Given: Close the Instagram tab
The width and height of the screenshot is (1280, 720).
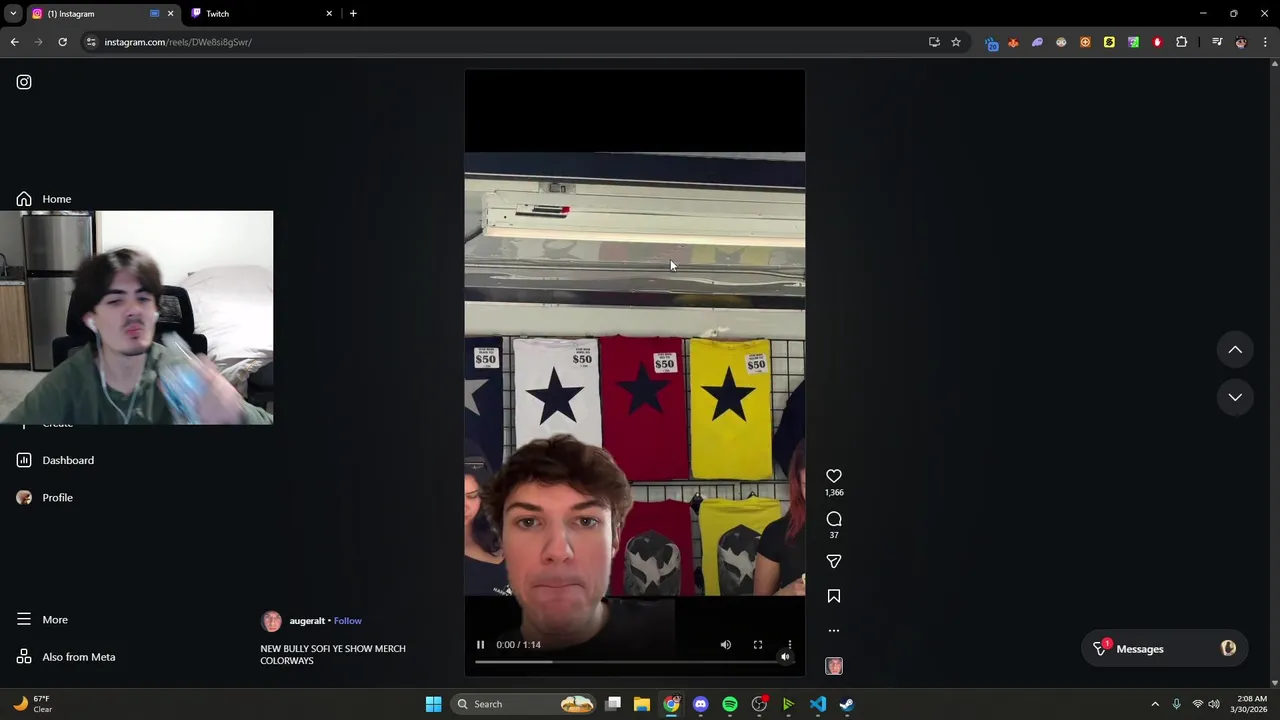Looking at the screenshot, I should 170,14.
